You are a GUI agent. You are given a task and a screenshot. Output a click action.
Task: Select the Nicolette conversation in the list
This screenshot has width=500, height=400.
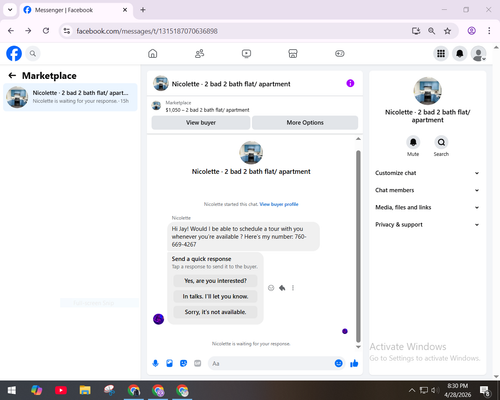point(70,97)
